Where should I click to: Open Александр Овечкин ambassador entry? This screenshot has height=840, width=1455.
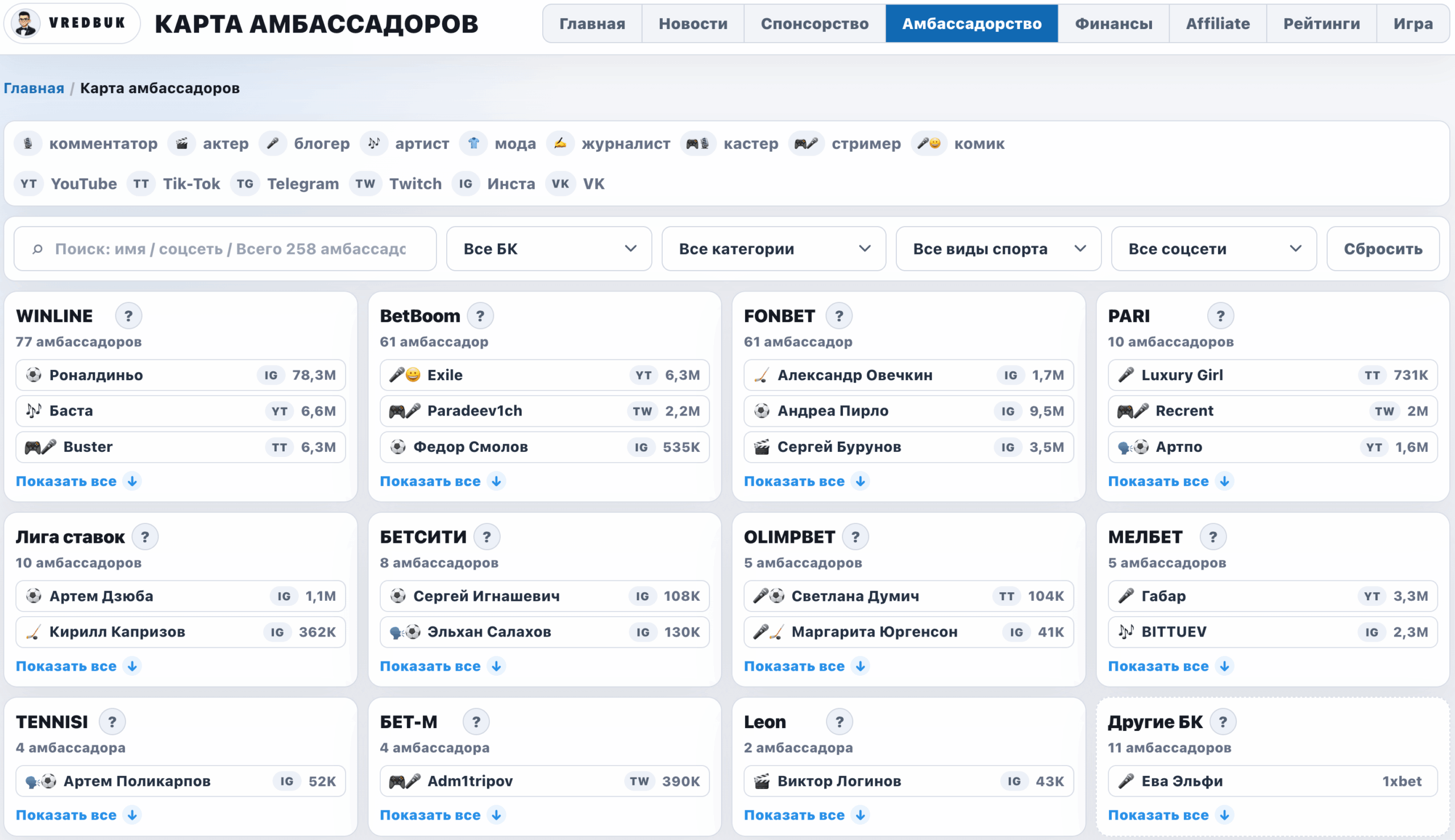pos(909,375)
